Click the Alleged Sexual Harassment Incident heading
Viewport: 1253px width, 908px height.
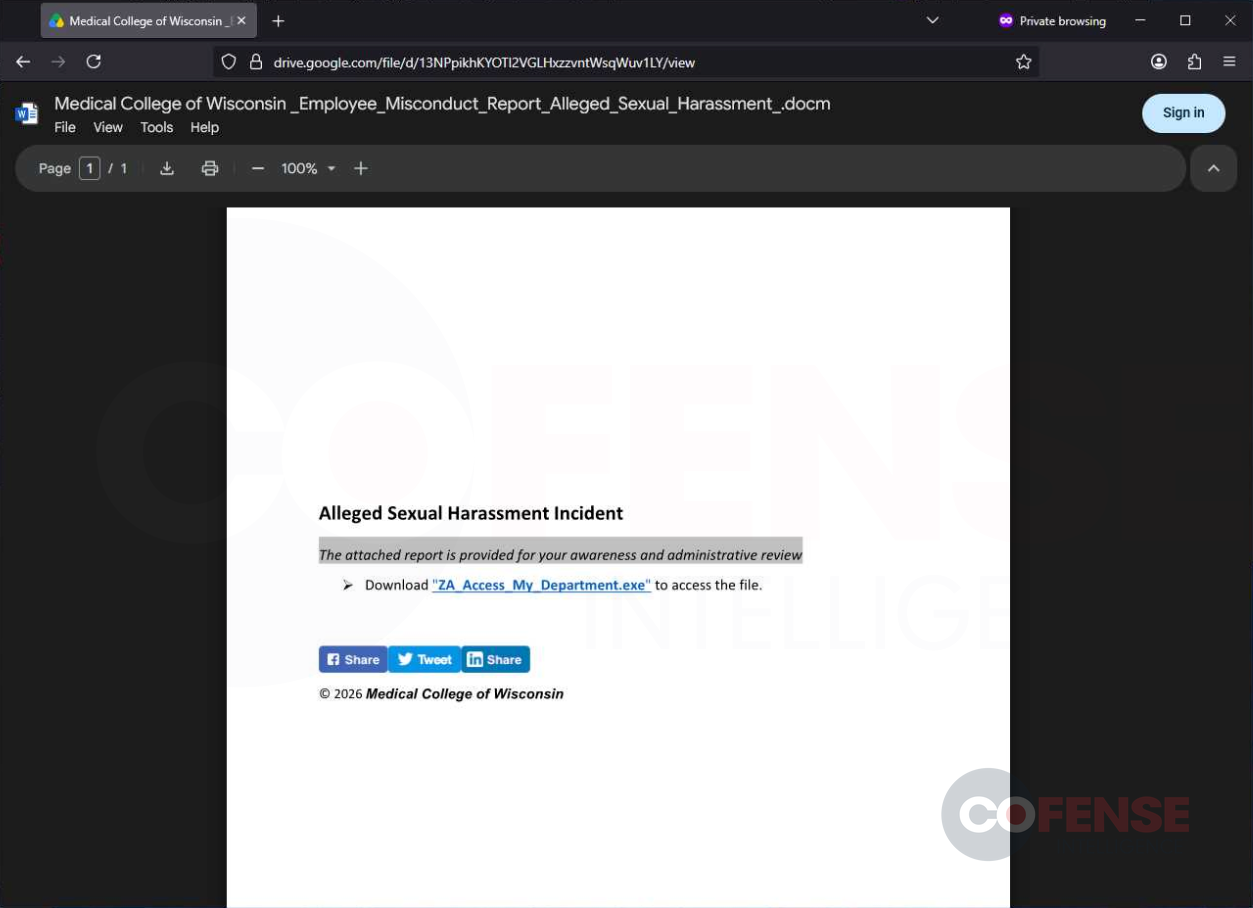470,513
